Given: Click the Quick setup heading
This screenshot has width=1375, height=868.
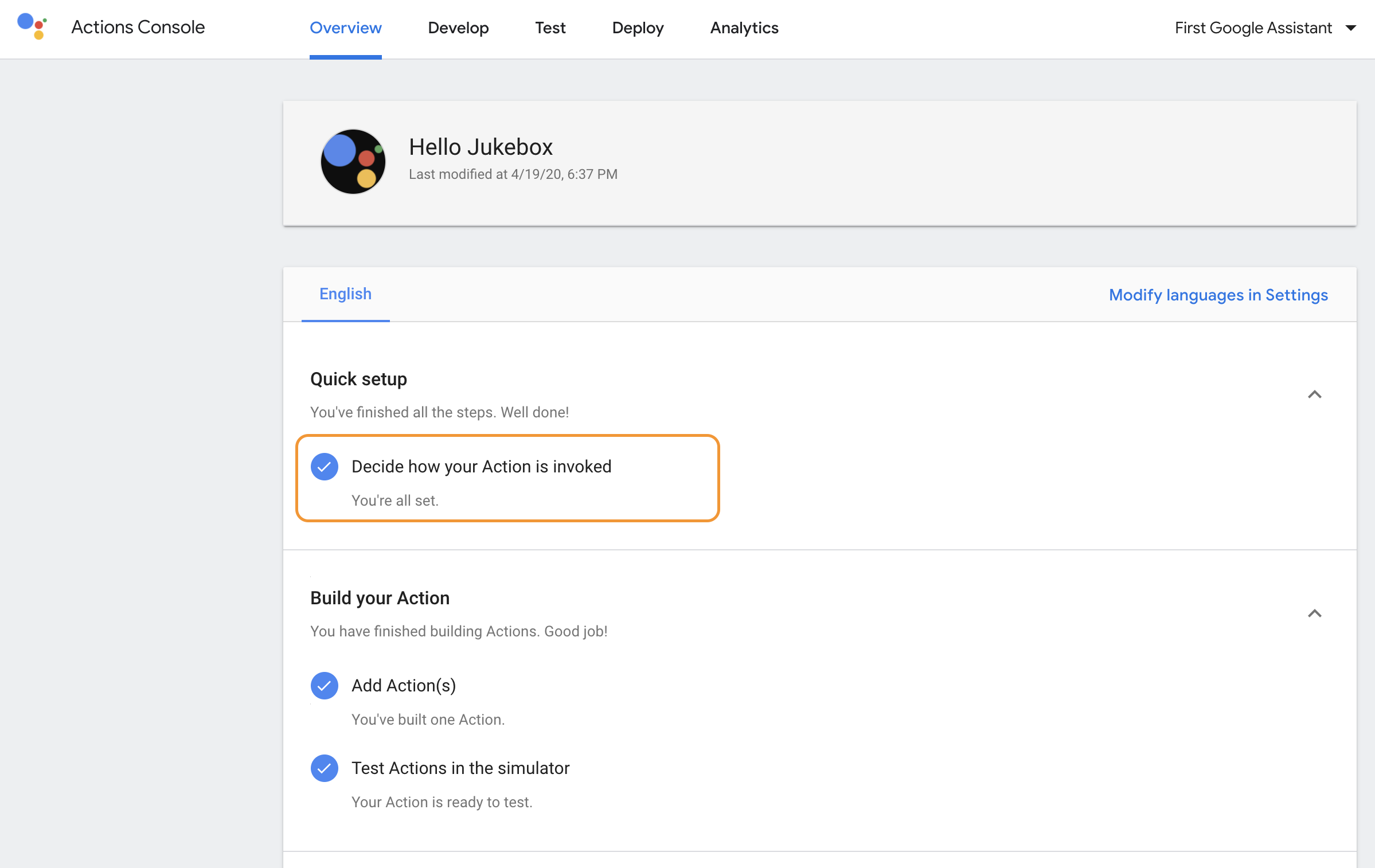Looking at the screenshot, I should 359,379.
